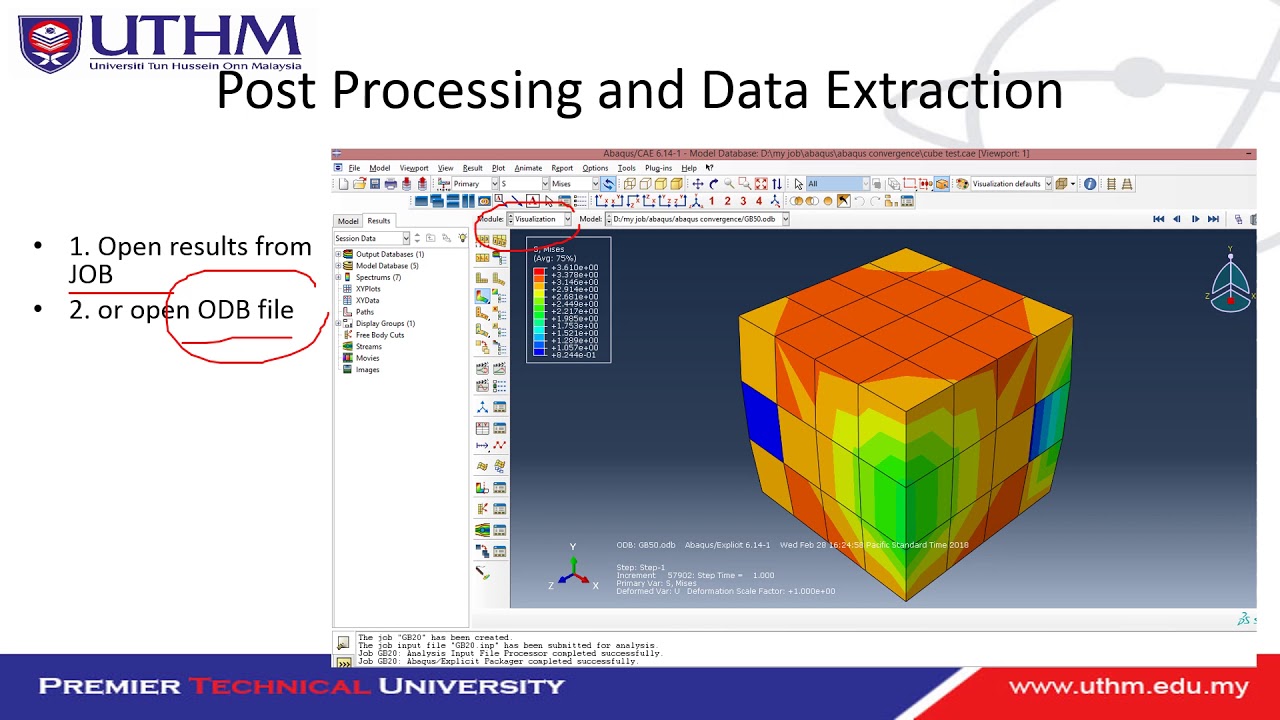Click the Create Text Annotation 'A' icon
This screenshot has width=1280, height=720.
click(x=532, y=201)
